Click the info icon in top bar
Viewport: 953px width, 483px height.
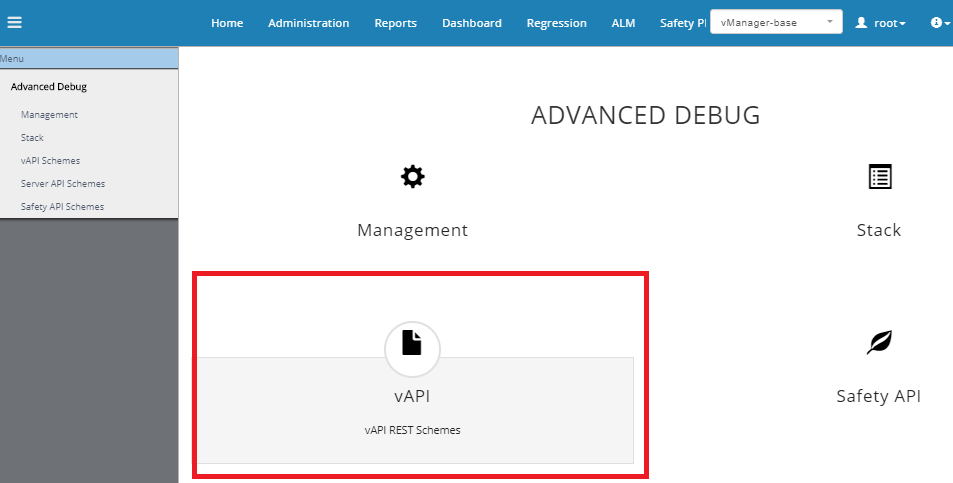coord(936,22)
